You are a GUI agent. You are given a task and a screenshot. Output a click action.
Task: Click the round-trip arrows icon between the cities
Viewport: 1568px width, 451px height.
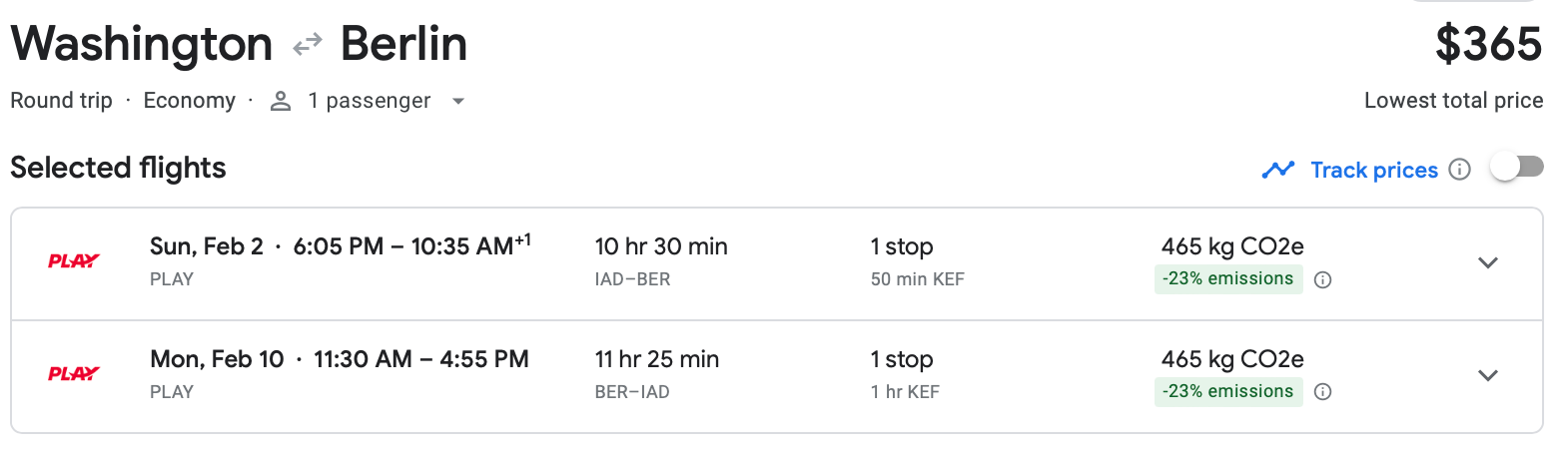coord(307,44)
